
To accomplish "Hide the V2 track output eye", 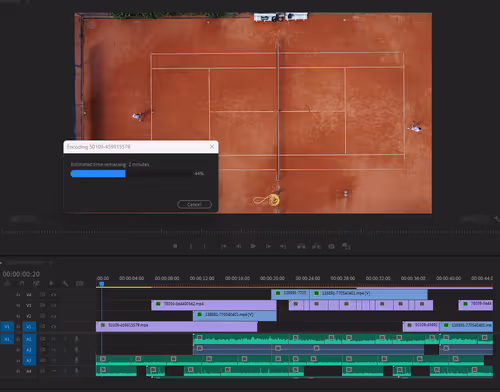I will click(x=53, y=316).
